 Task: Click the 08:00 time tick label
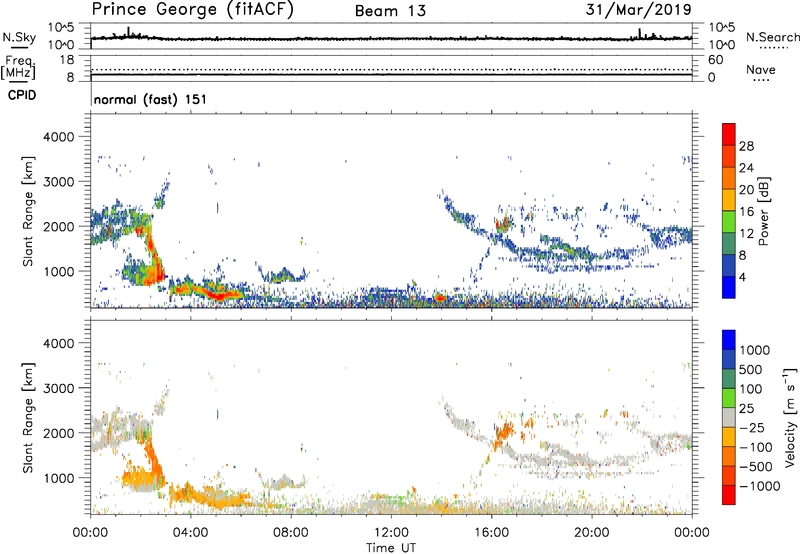pos(291,533)
